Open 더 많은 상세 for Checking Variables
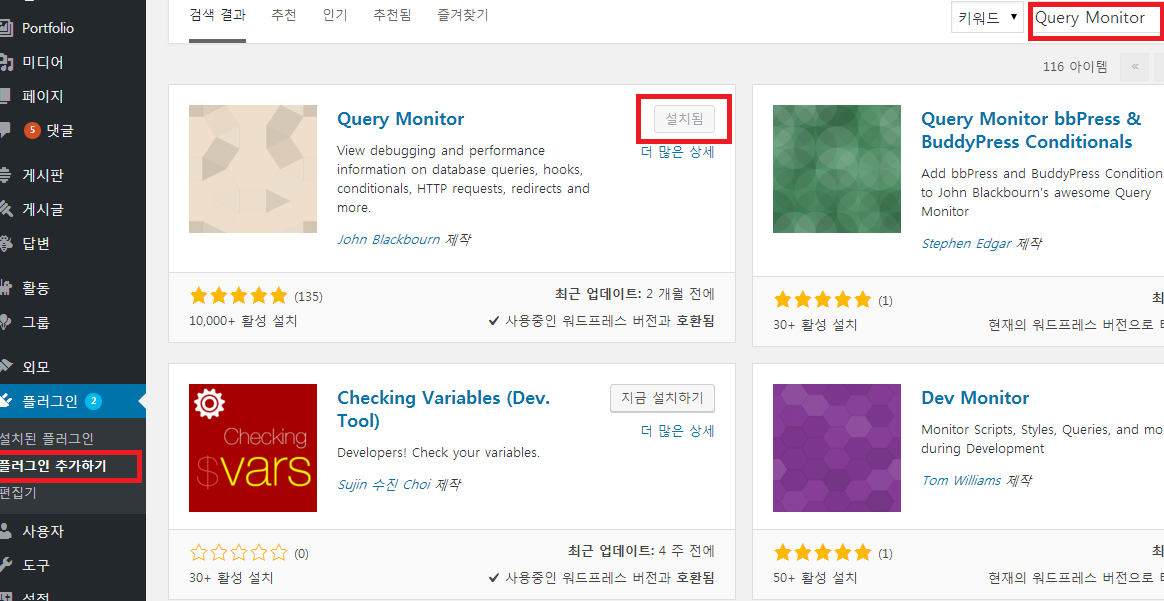The width and height of the screenshot is (1164, 601). click(x=678, y=430)
